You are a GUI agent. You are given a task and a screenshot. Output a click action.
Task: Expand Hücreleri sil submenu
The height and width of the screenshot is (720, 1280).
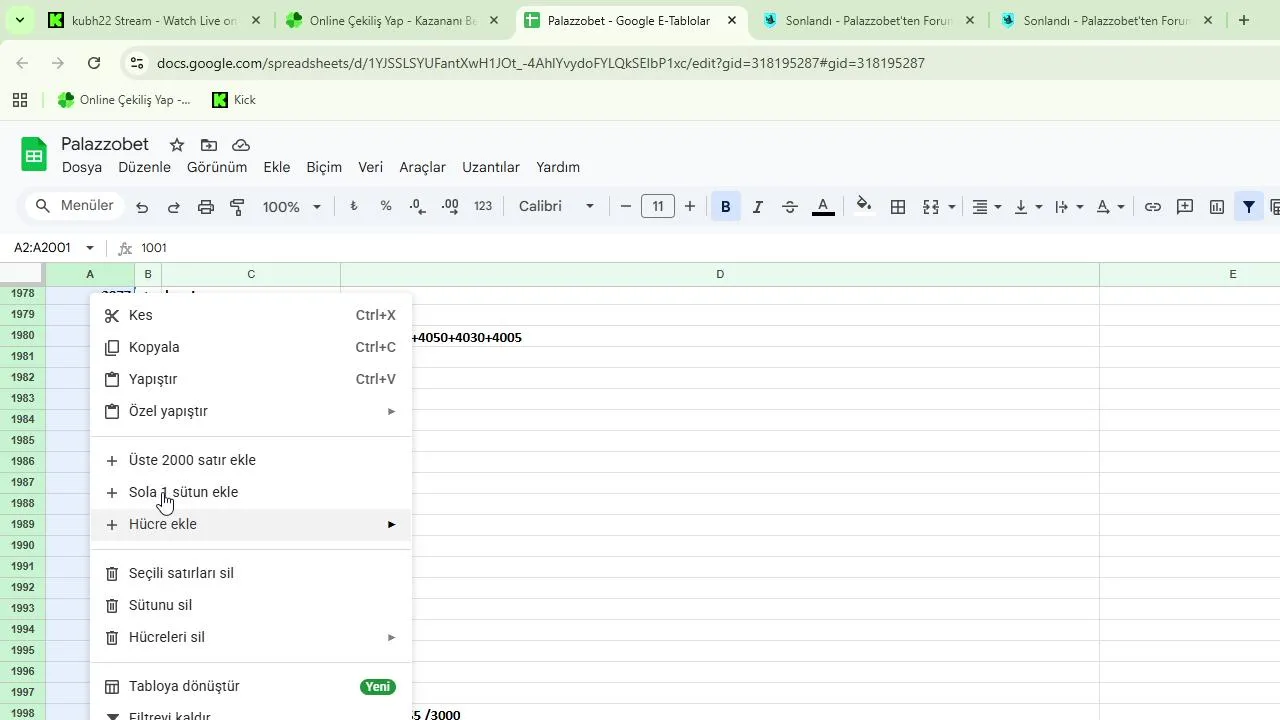point(251,637)
